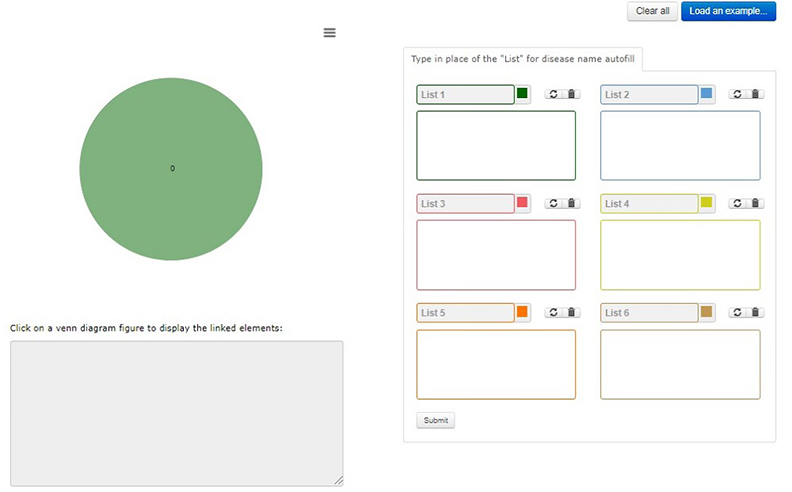Open the blue List 2 color swatch
Image resolution: width=792 pixels, height=492 pixels.
[x=707, y=93]
